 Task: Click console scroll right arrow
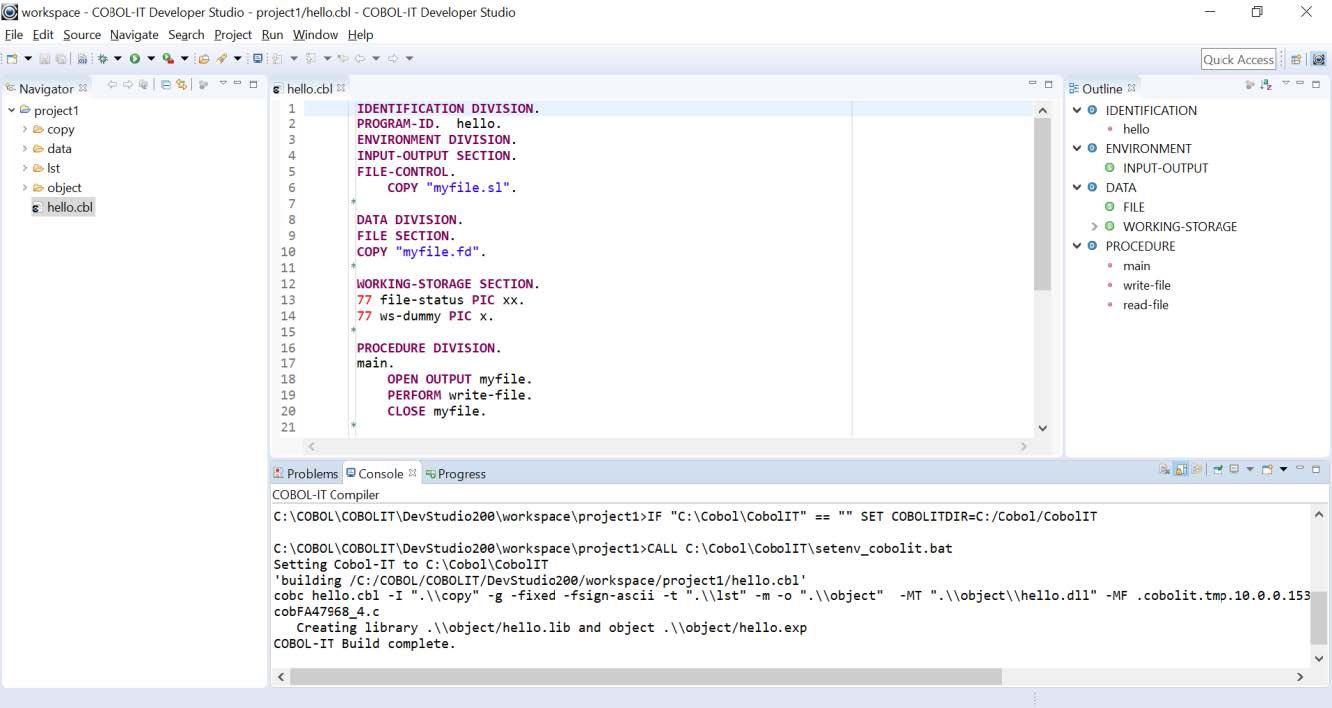pos(1300,677)
